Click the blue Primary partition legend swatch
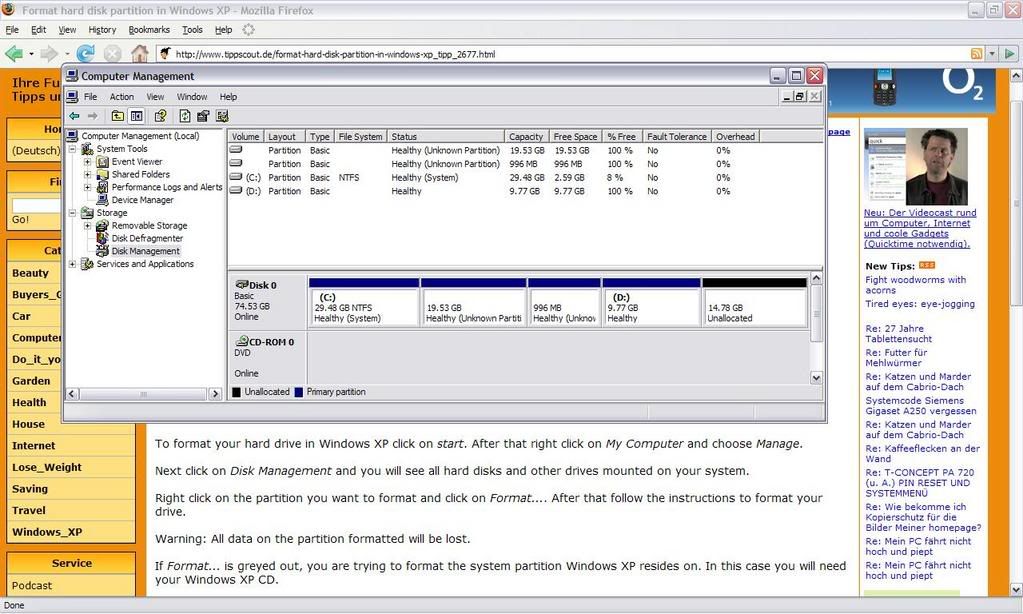Viewport: 1023px width, 614px height. 299,392
